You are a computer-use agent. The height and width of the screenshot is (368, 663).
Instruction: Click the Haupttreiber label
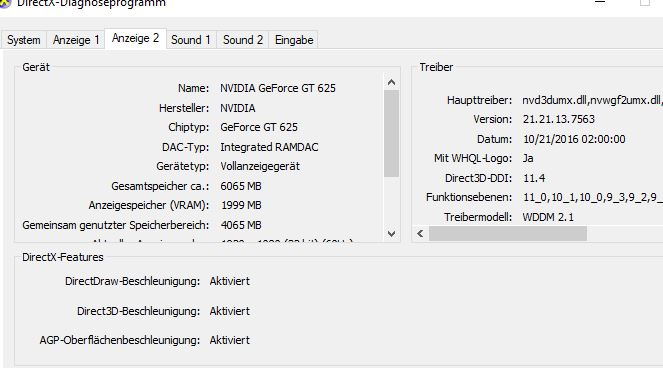coord(479,100)
